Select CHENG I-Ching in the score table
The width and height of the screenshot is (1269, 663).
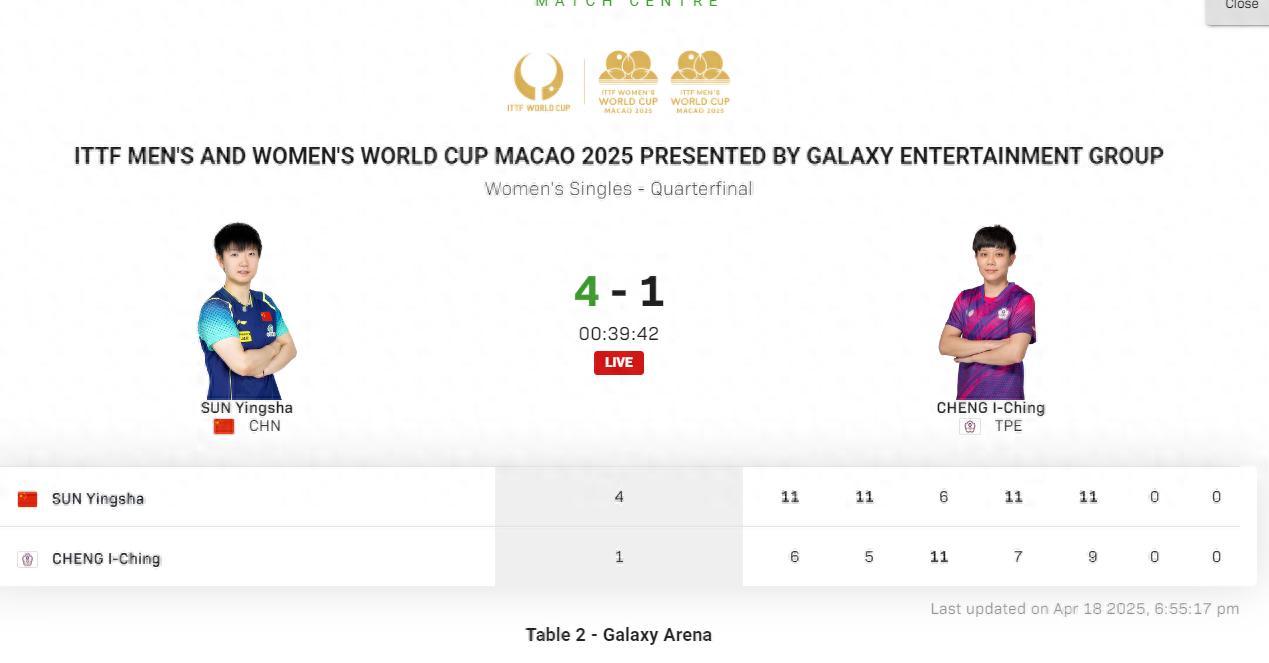106,559
